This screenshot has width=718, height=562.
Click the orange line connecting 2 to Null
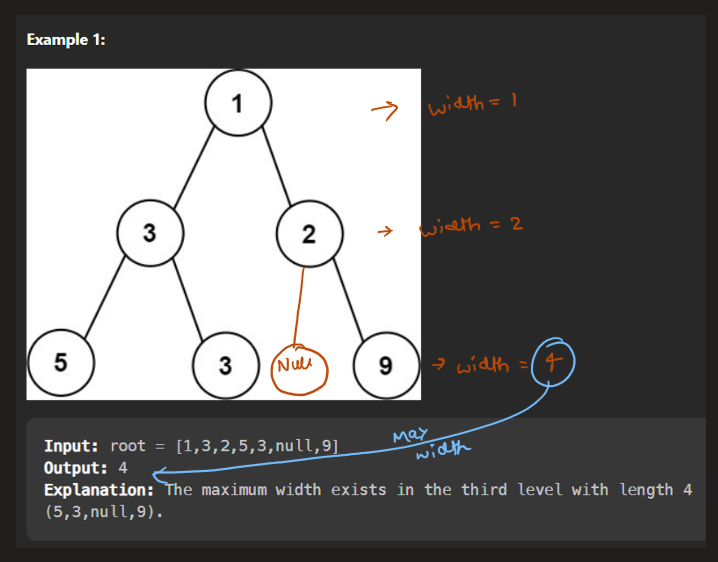(298, 300)
